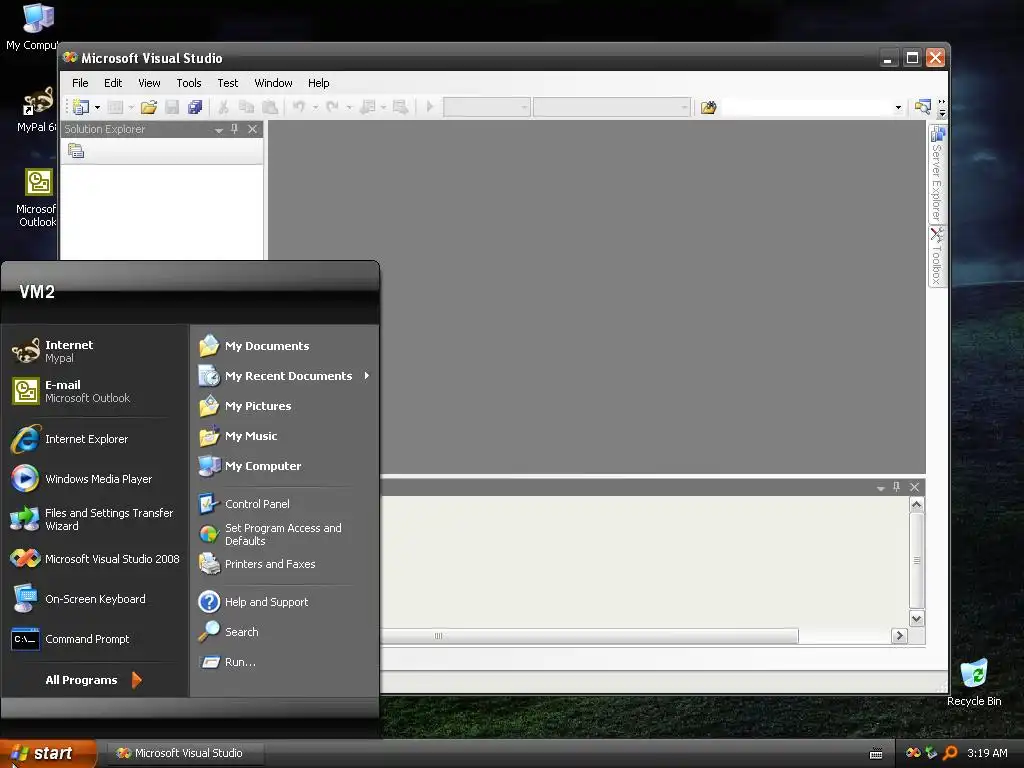Toggle Auto Hide pin on bottom panel
1024x768 pixels.
tap(897, 487)
